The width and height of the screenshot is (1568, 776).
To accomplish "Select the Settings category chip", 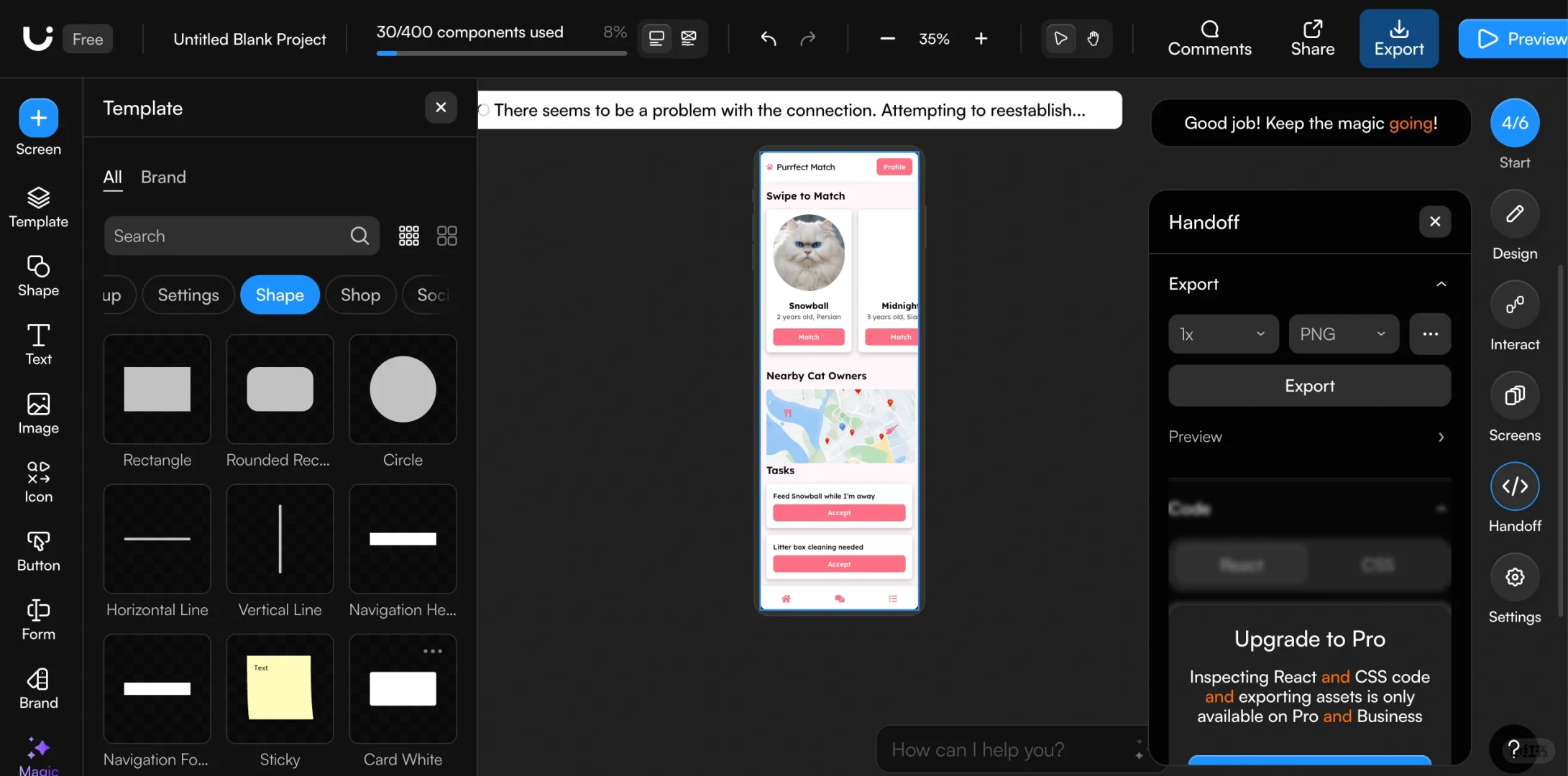I will 188,295.
